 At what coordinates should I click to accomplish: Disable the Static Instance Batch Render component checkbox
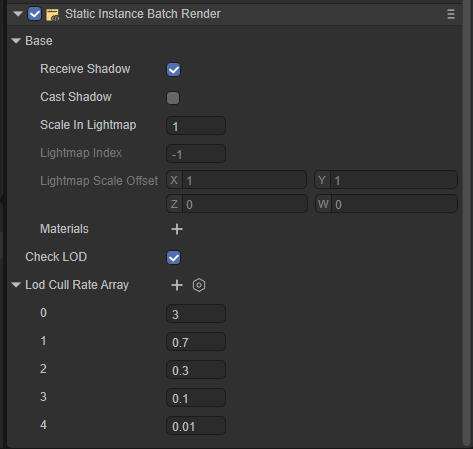tap(35, 14)
